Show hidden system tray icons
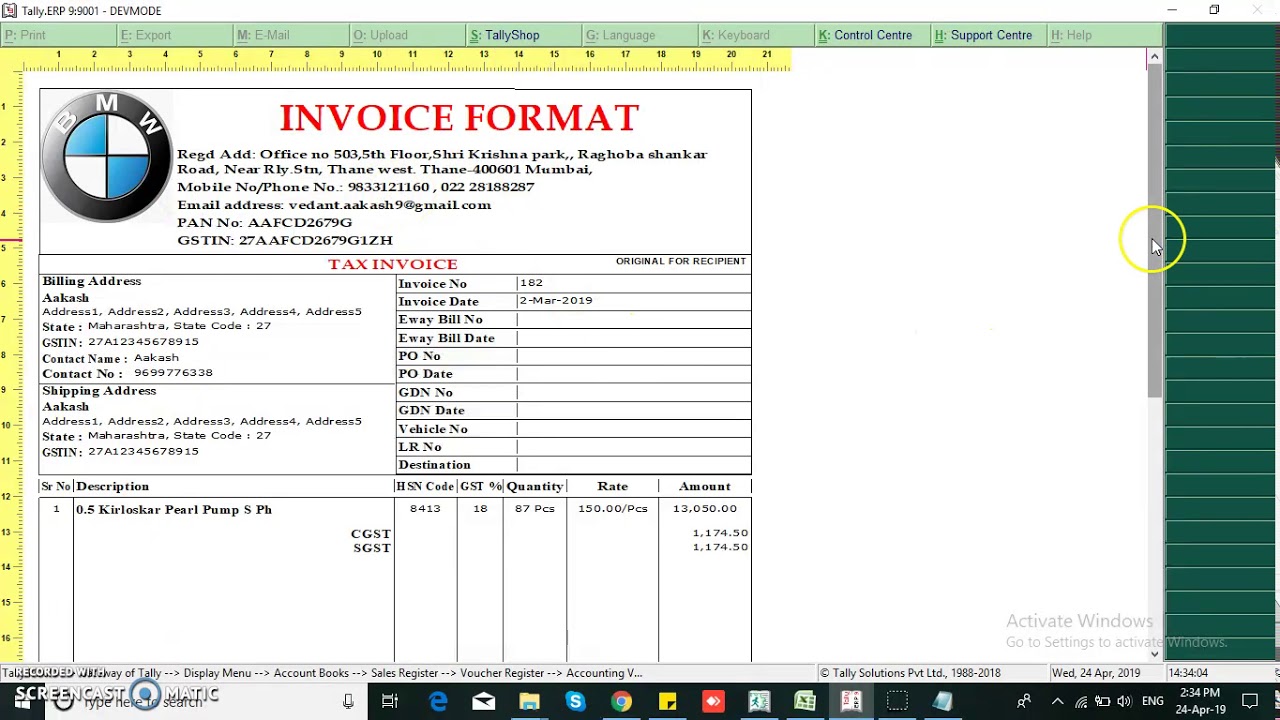 pos(1057,701)
